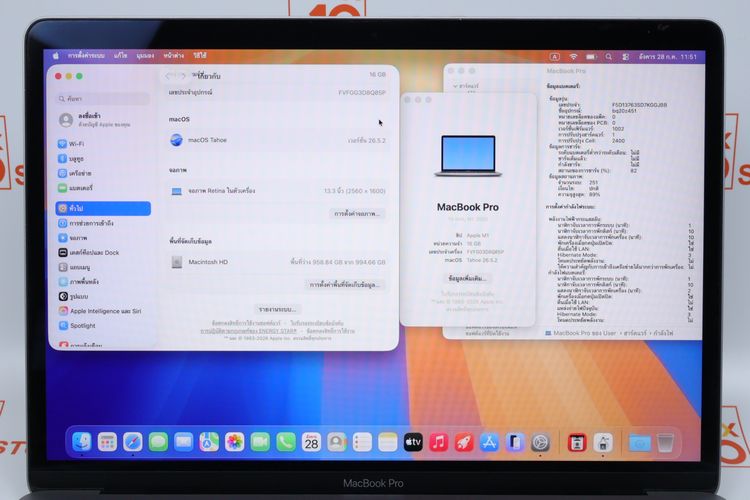The width and height of the screenshot is (750, 500).
Task: Open the แก้ไข (Edit) menu
Action: 121,56
